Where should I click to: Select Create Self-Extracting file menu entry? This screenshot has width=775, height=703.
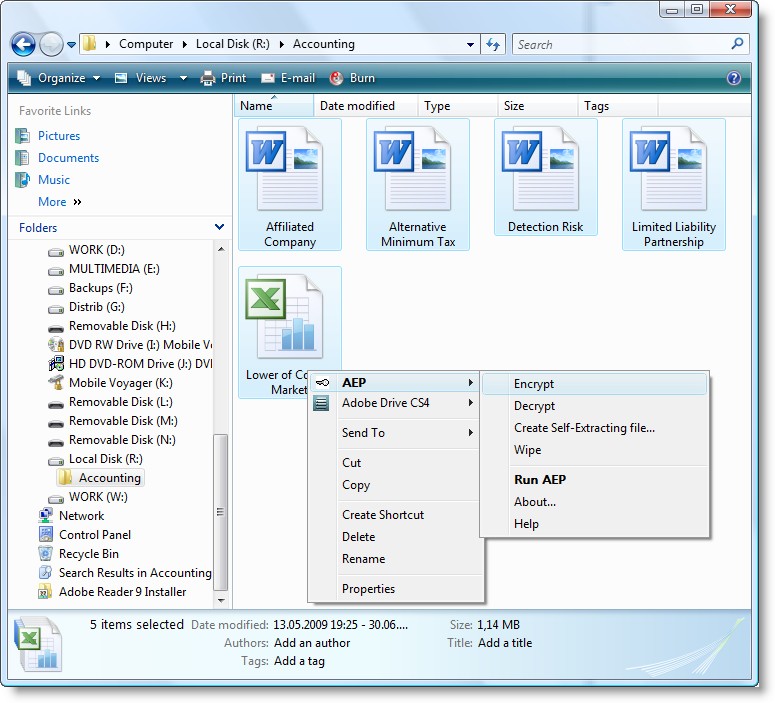click(x=584, y=428)
